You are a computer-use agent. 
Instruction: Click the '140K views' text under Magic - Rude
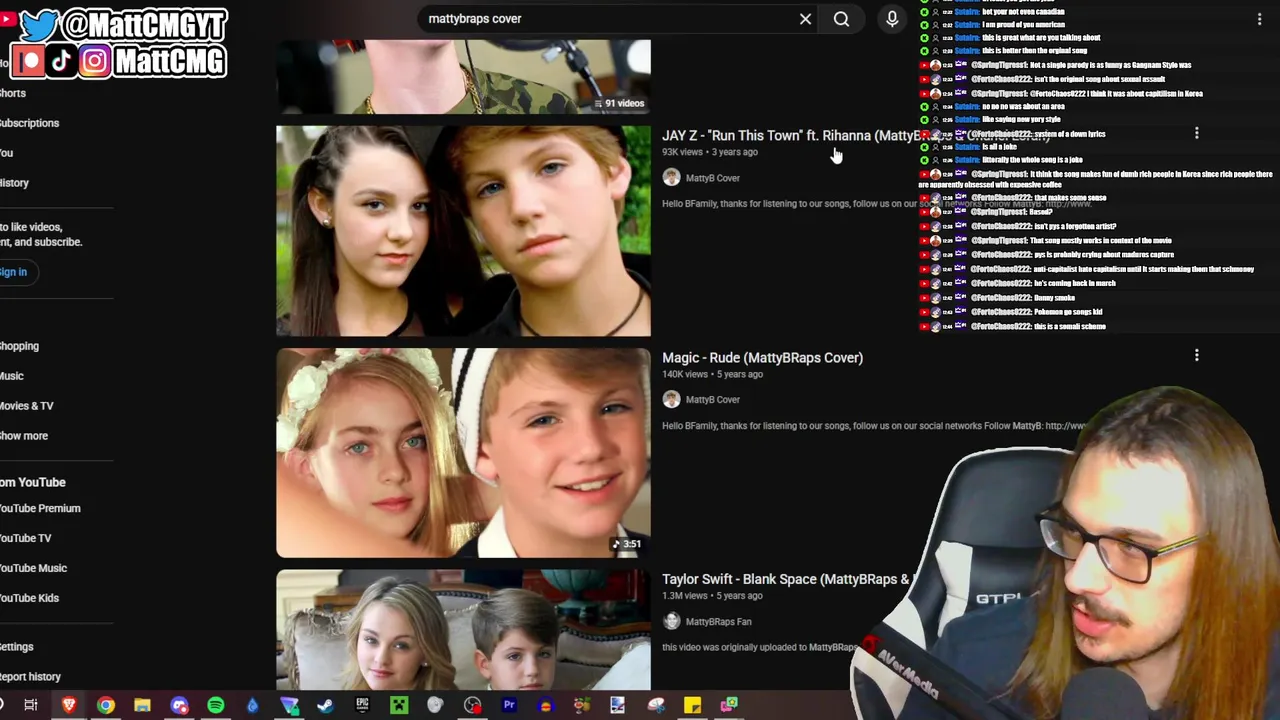[x=685, y=374]
